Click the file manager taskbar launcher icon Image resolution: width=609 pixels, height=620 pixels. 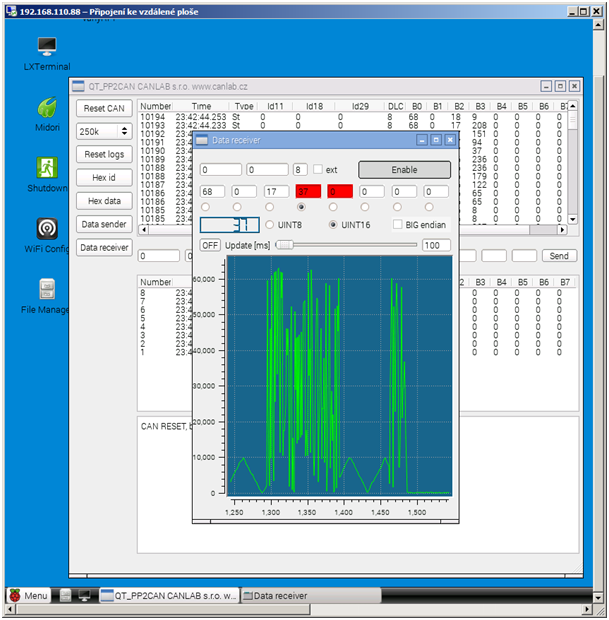point(65,595)
